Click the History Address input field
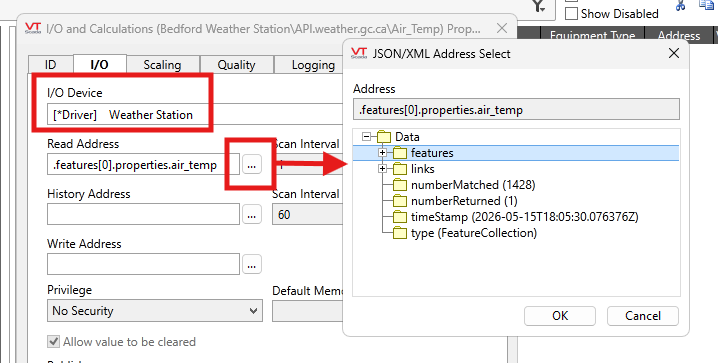Viewport: 718px width, 363px height. [143, 214]
